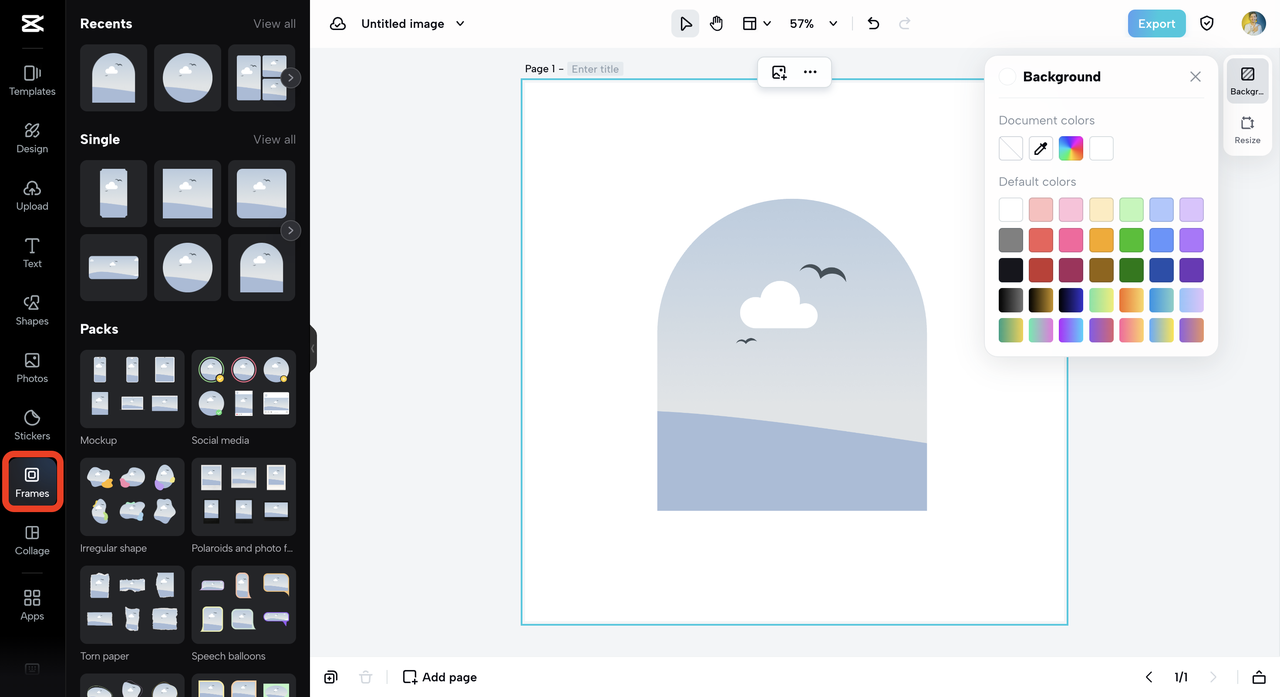Click the delete page trash icon
Viewport: 1280px width, 697px height.
click(366, 677)
